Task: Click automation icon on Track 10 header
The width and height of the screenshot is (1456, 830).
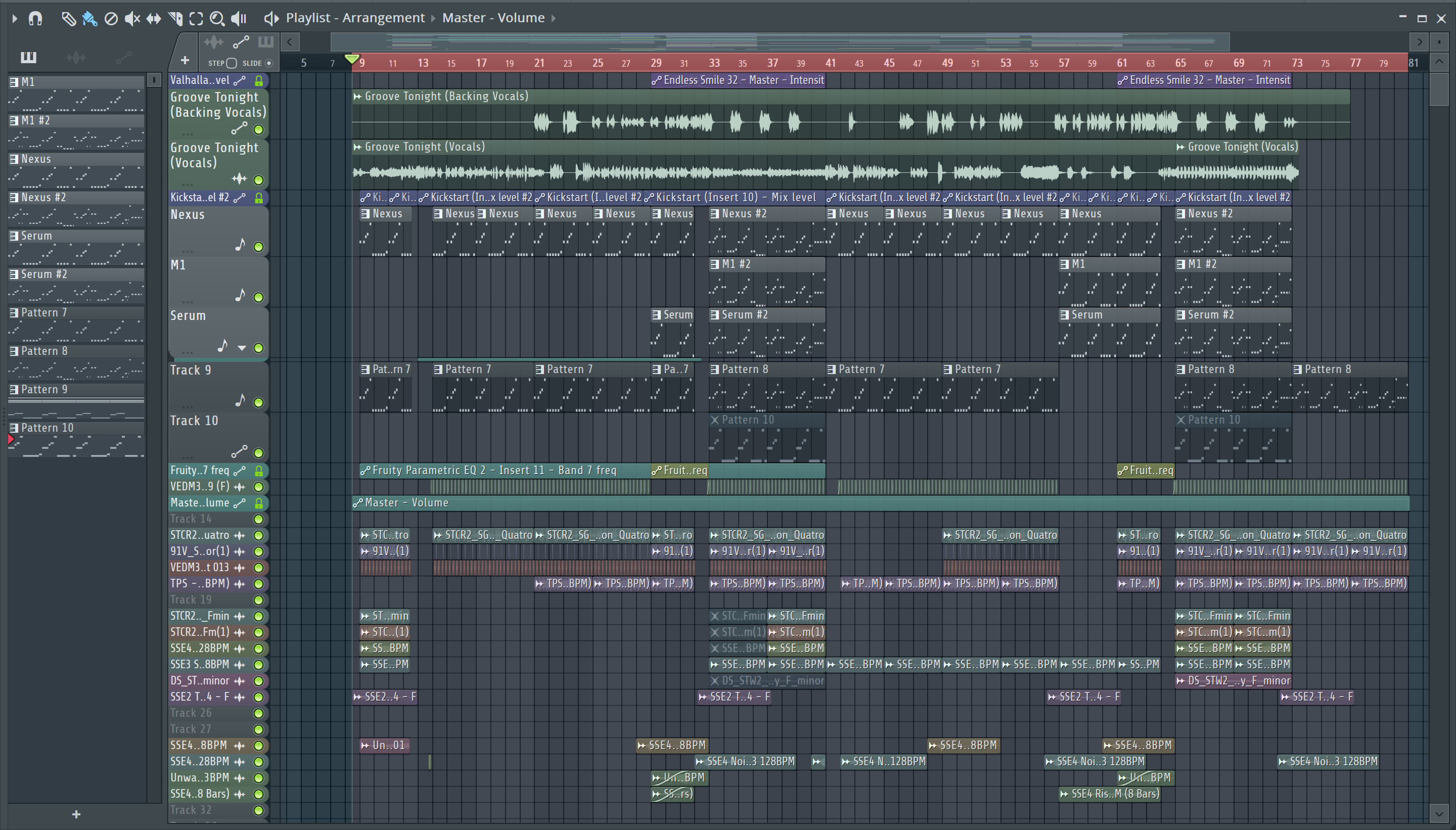Action: pyautogui.click(x=240, y=452)
